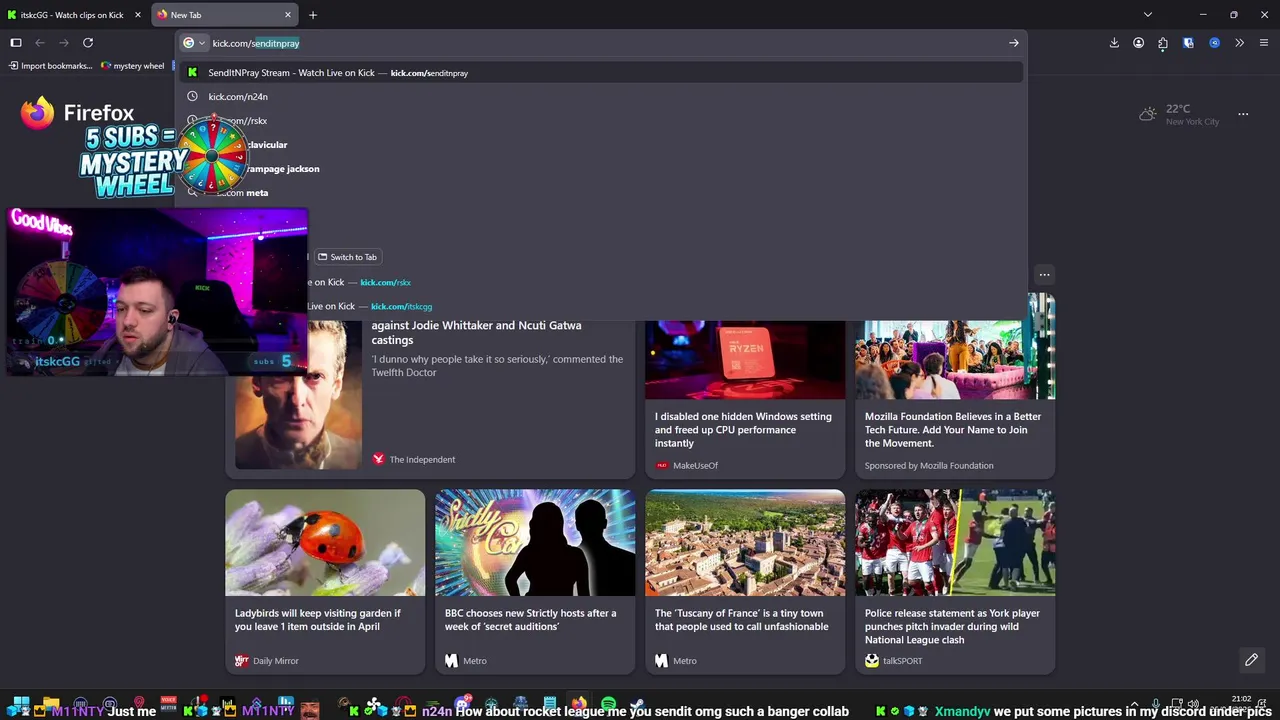Open hidden Windows setting article title
The width and height of the screenshot is (1280, 720).
point(743,430)
